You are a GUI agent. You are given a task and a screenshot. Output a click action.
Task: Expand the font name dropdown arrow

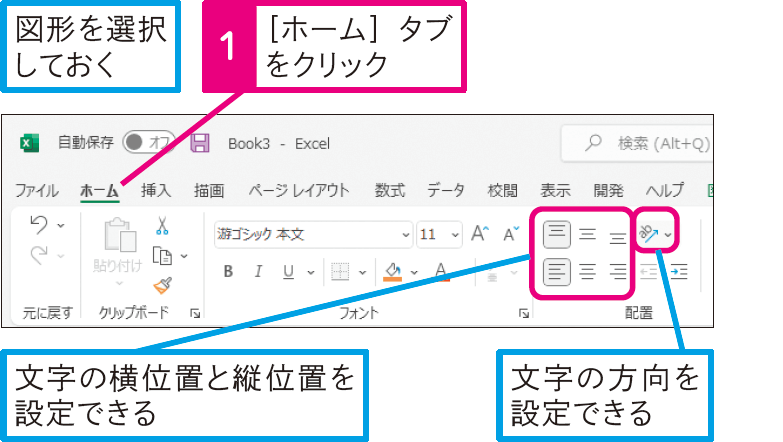405,234
